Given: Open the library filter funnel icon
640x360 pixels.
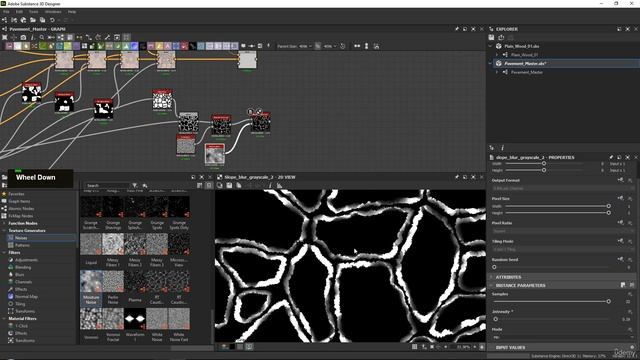Looking at the screenshot, I should pyautogui.click(x=134, y=185).
